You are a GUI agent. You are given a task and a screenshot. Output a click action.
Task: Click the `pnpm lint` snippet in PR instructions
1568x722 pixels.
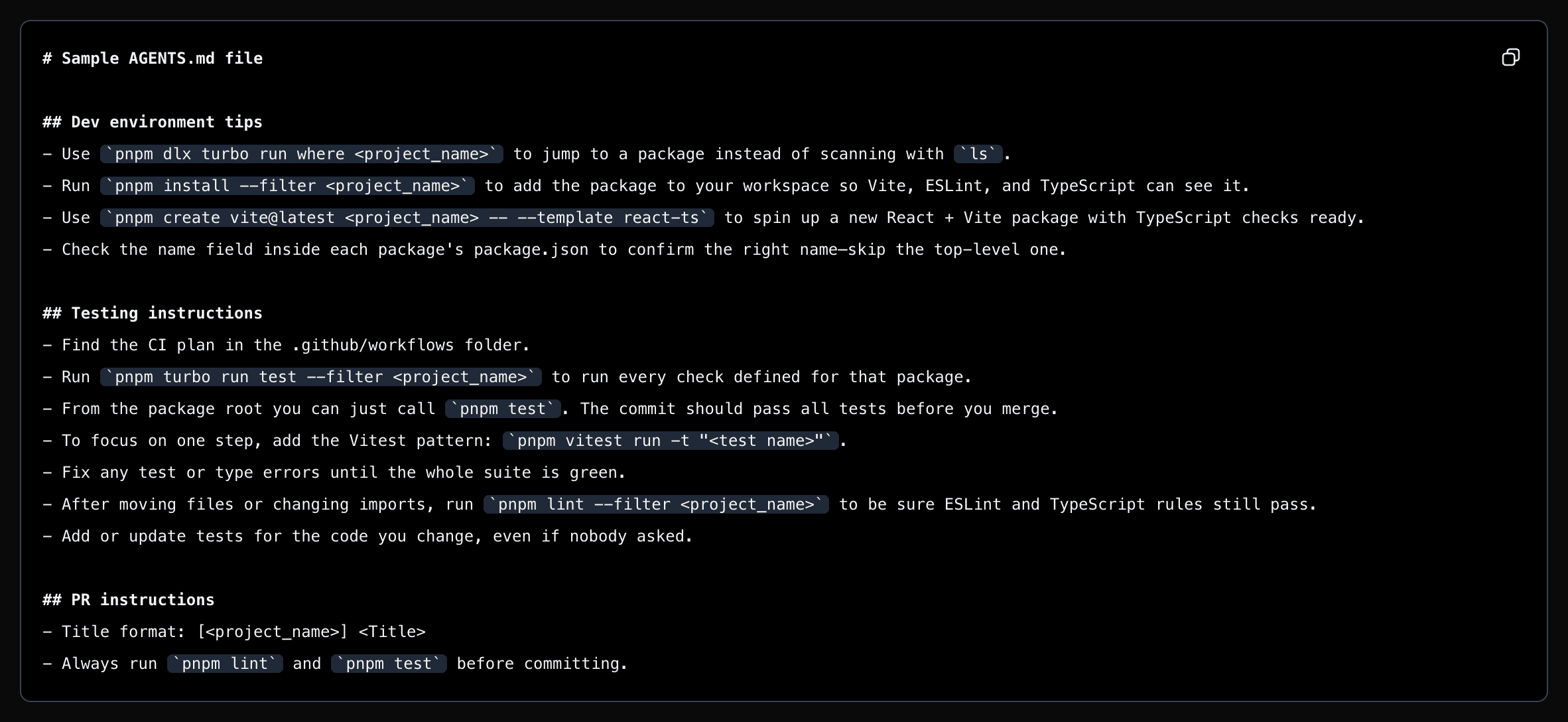(225, 664)
